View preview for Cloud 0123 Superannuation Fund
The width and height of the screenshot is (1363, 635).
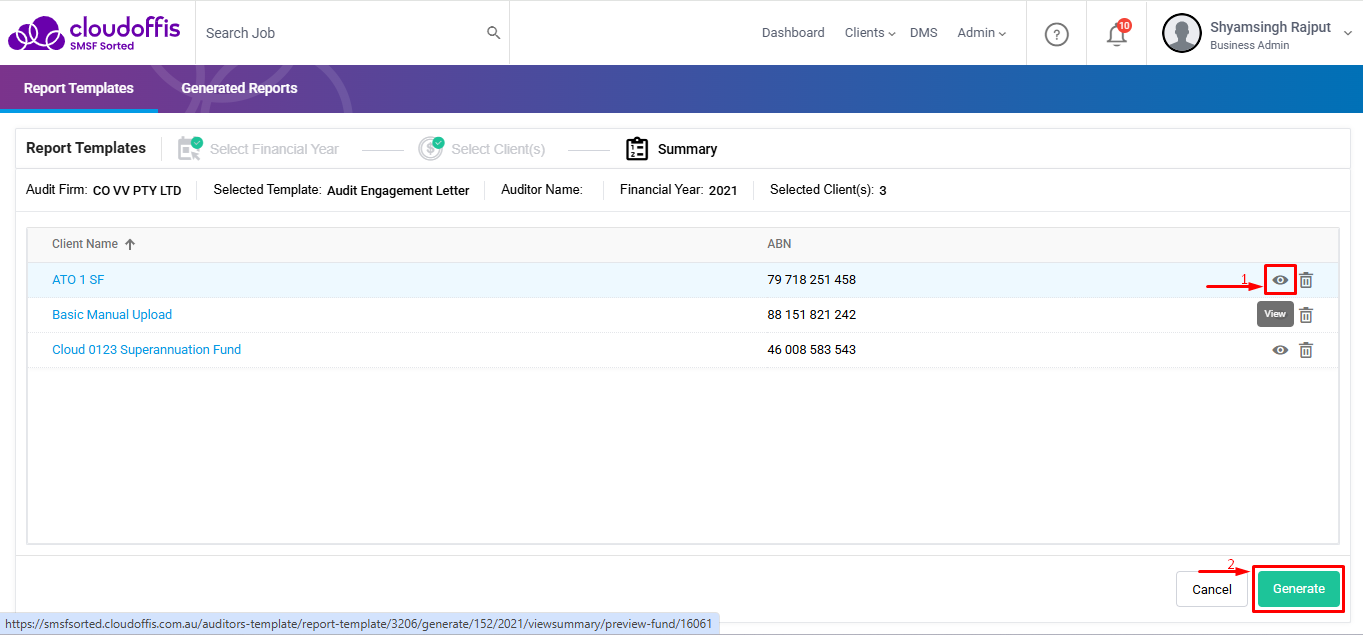click(x=1280, y=350)
